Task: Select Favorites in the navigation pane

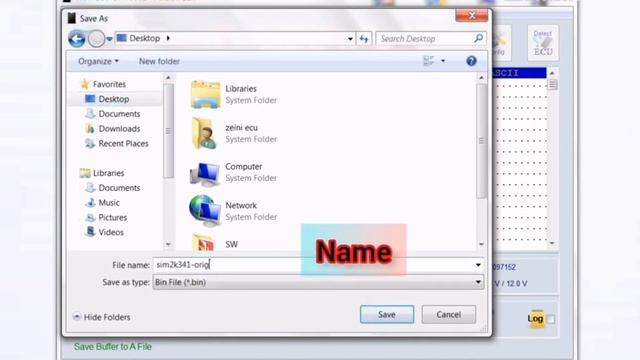Action: (109, 84)
